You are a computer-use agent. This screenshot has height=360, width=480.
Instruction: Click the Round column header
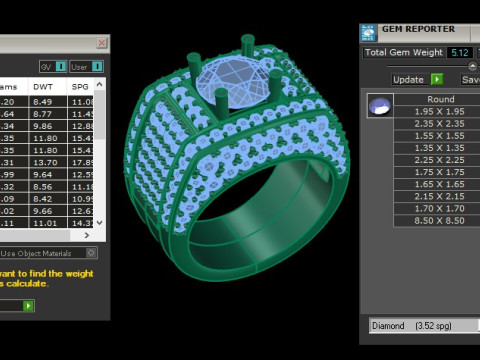[x=437, y=99]
